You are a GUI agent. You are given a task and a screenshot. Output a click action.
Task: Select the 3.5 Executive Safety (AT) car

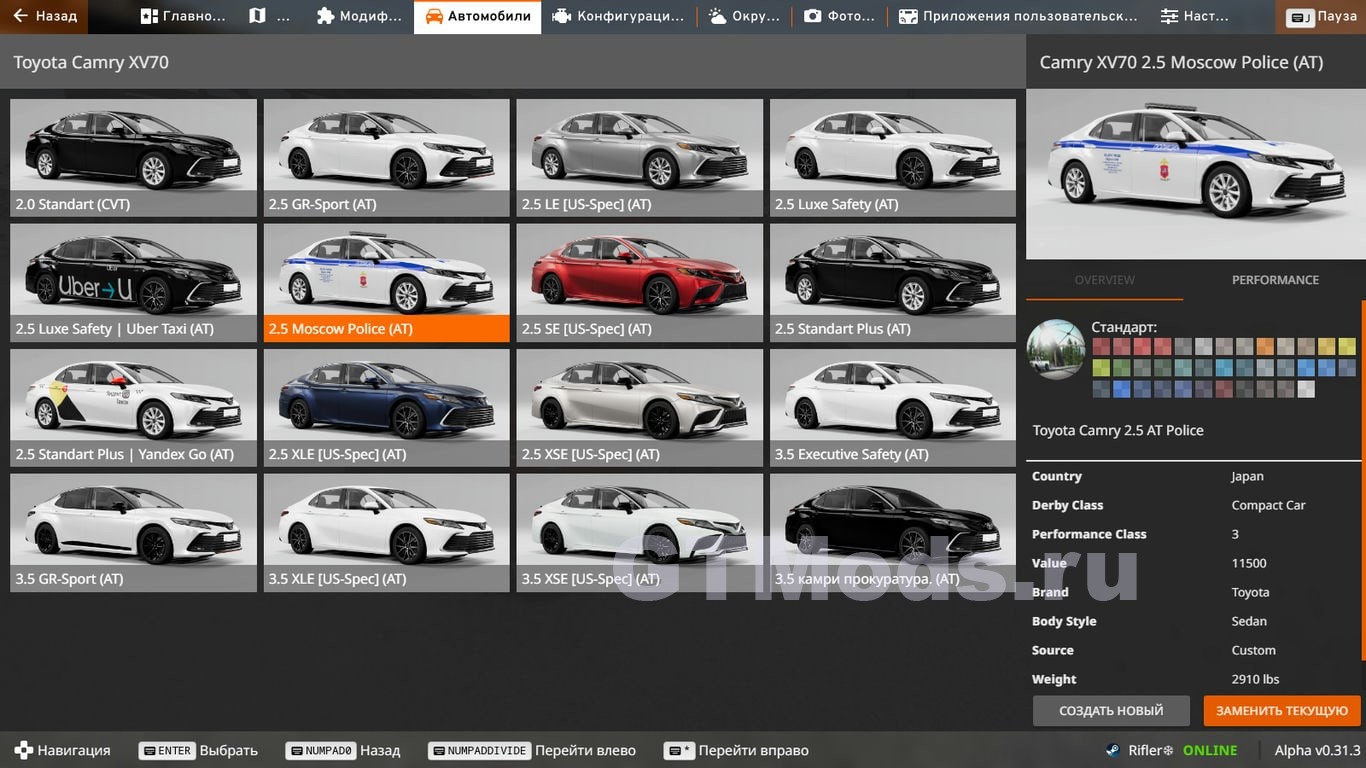[893, 407]
